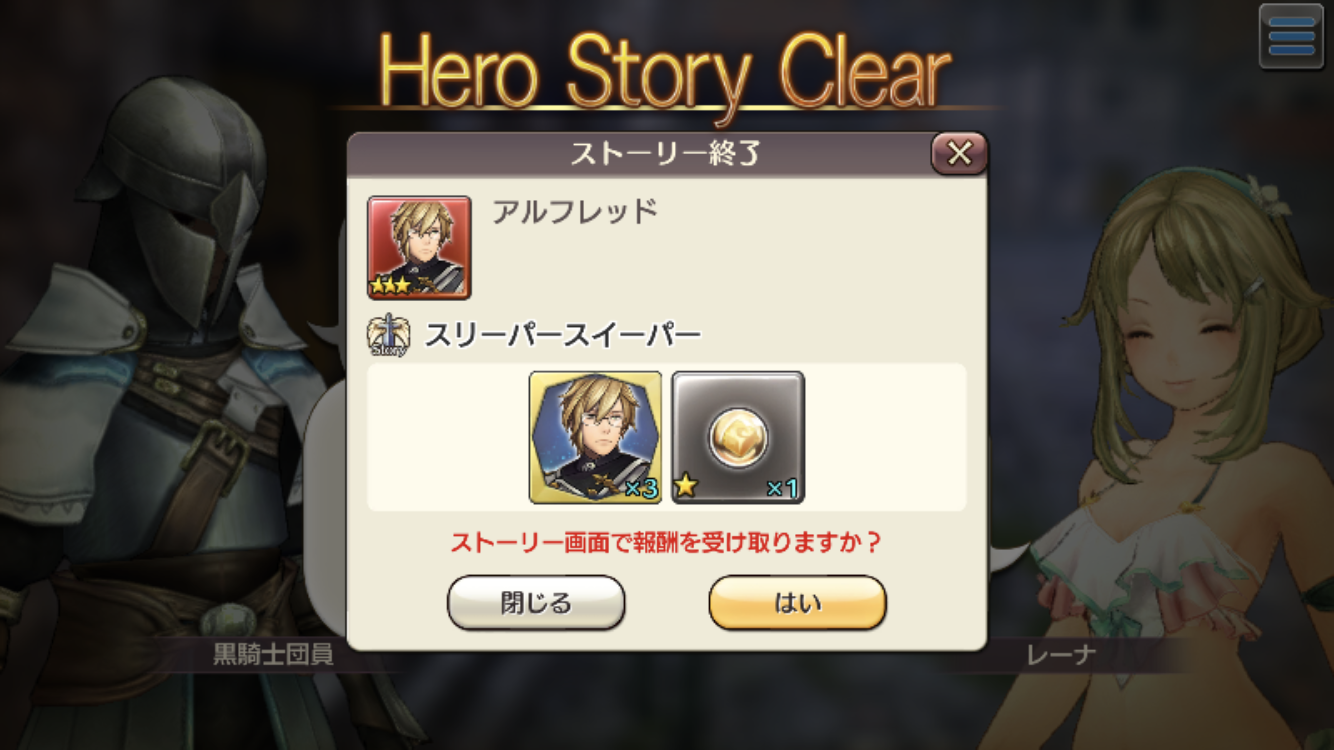Click the アルフレッド name text
Screen dimensions: 1334x750
[574, 211]
